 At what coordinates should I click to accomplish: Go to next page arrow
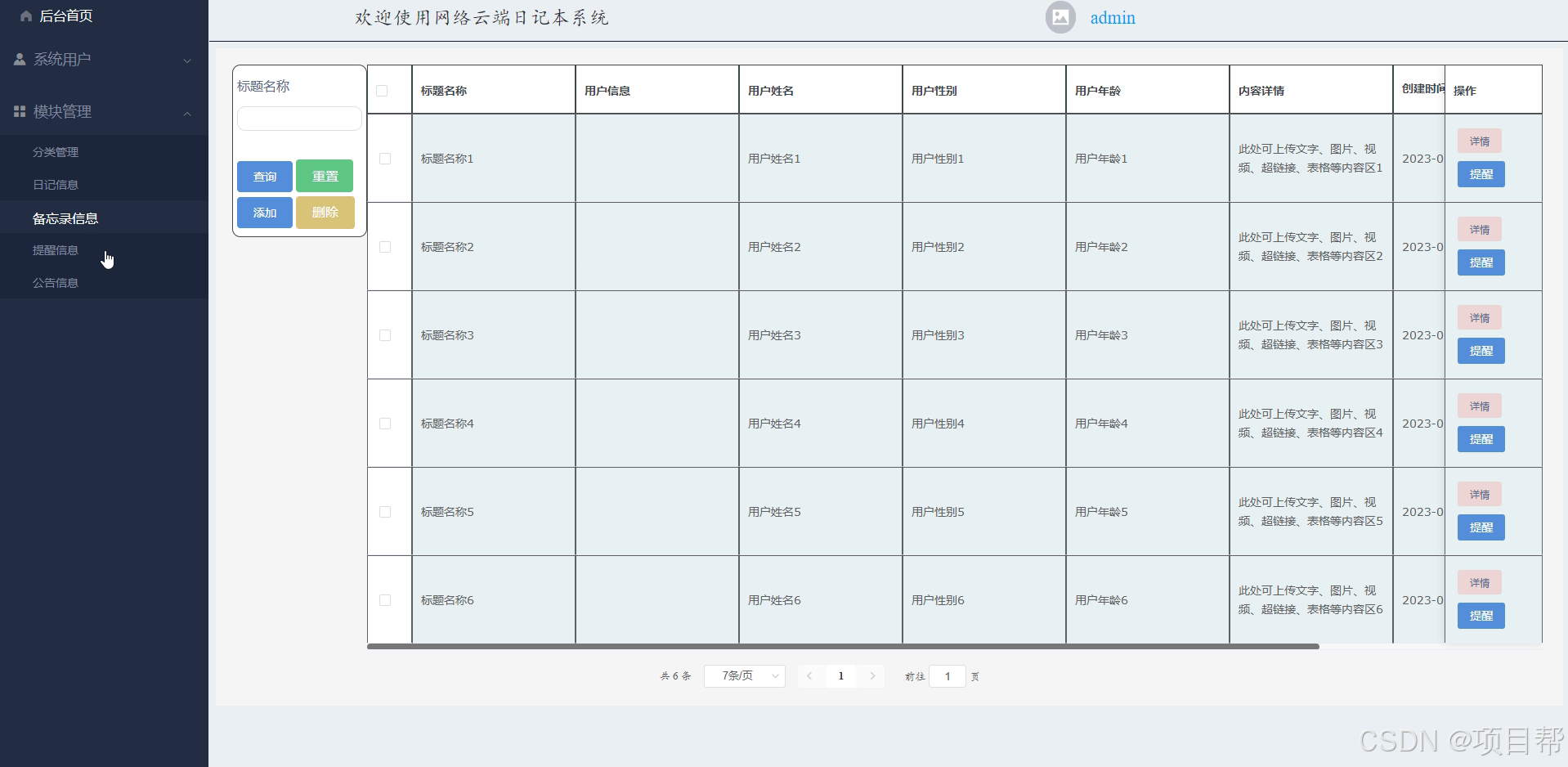coord(872,676)
